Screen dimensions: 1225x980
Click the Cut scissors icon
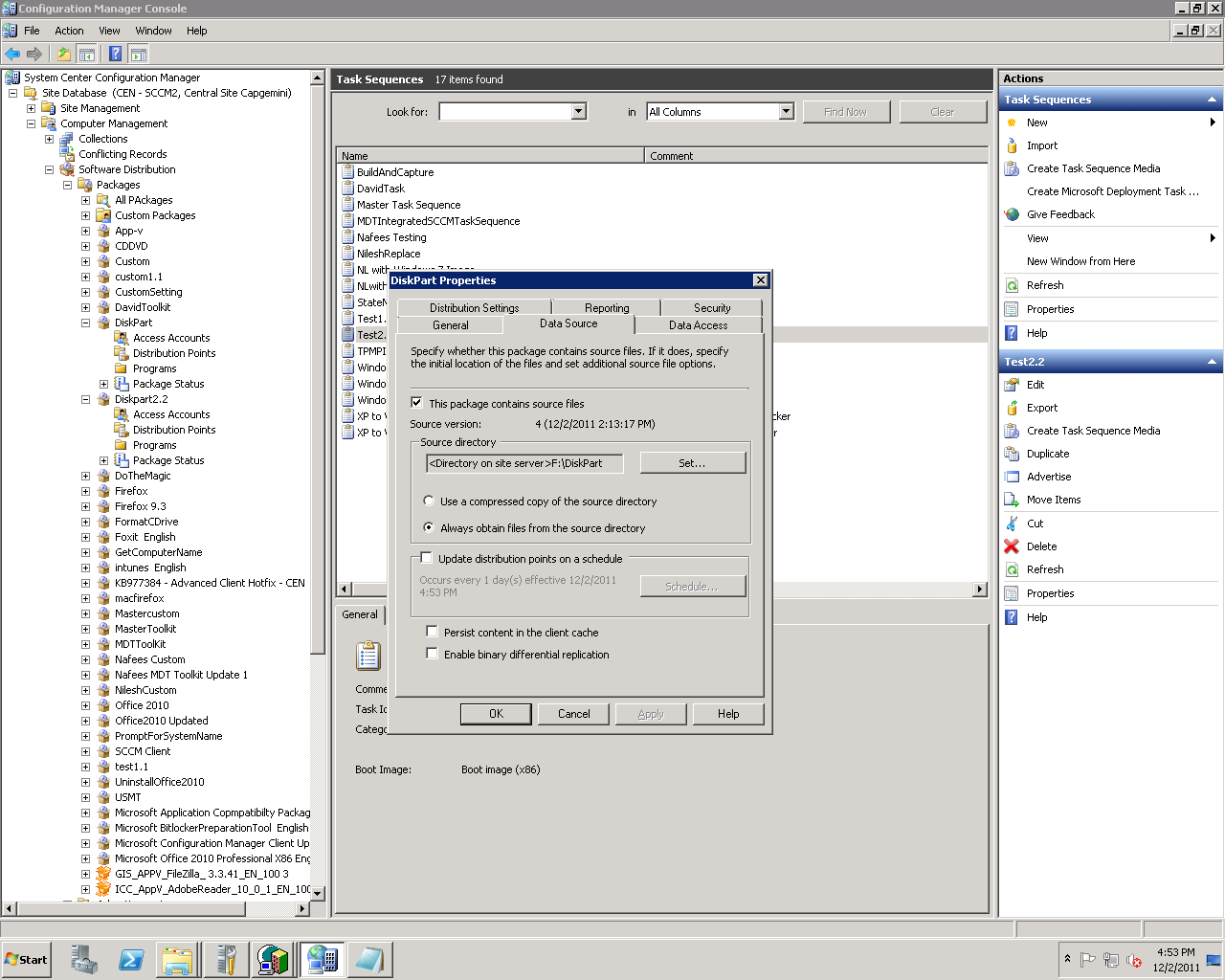1012,523
